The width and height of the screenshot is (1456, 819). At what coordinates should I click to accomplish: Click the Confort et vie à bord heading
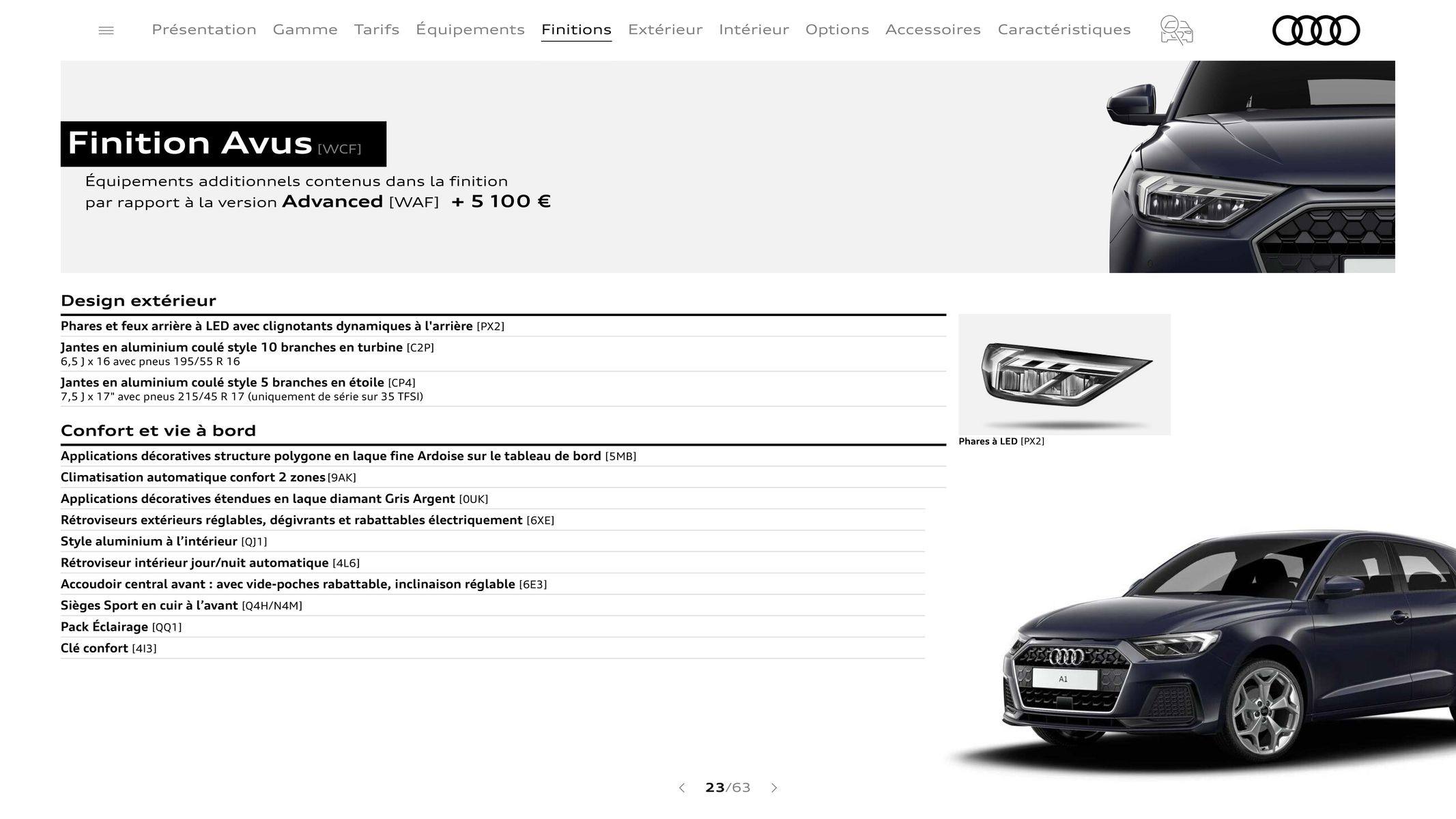pos(158,431)
